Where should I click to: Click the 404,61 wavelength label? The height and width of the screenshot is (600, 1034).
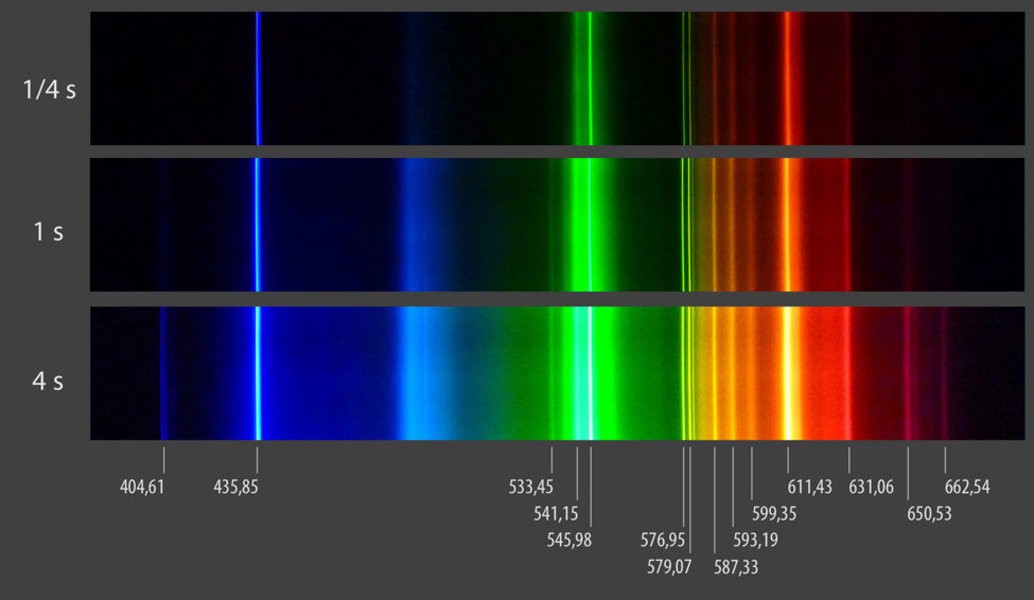click(x=142, y=487)
